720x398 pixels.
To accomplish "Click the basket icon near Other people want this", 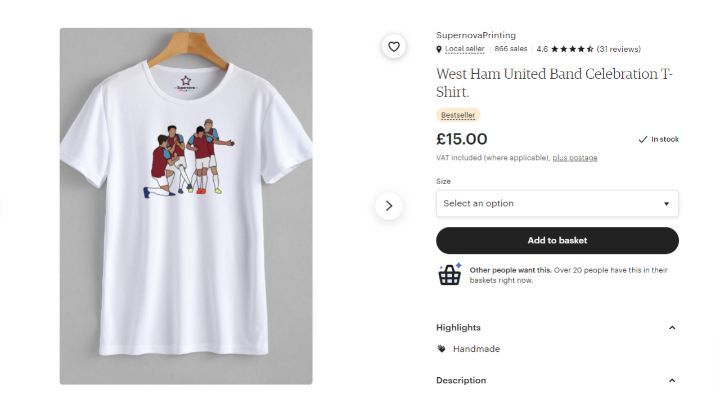I will click(x=450, y=274).
